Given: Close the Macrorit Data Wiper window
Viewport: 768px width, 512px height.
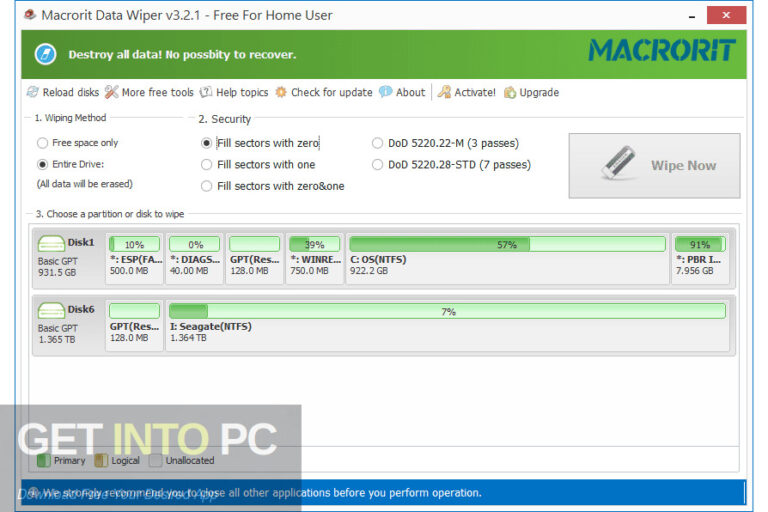Looking at the screenshot, I should click(x=726, y=15).
